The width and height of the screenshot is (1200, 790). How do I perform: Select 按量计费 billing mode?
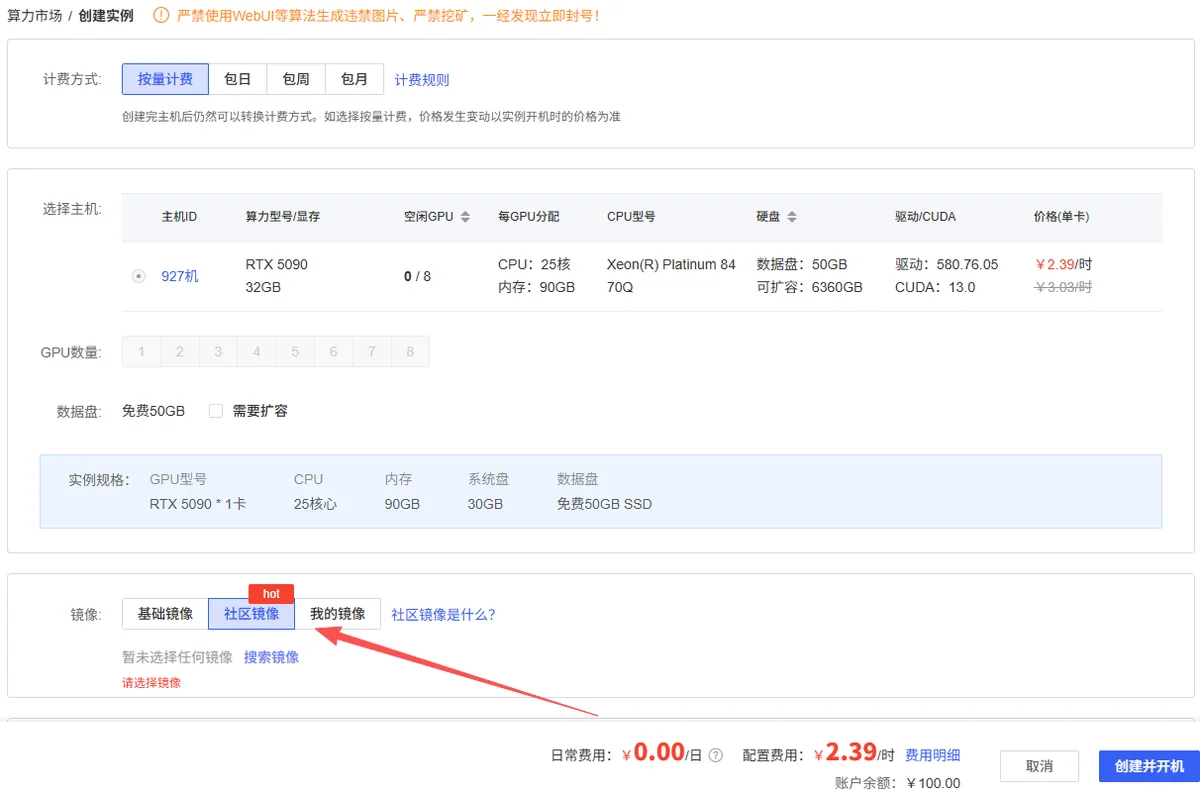[x=165, y=80]
